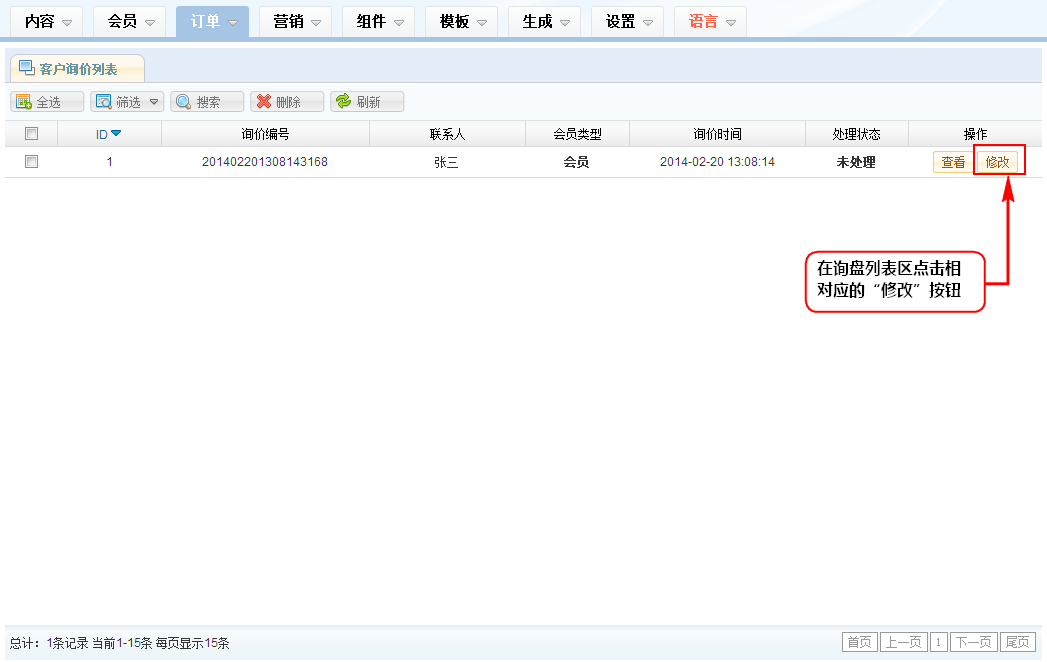Click the 修改 button for 张三

[x=997, y=163]
